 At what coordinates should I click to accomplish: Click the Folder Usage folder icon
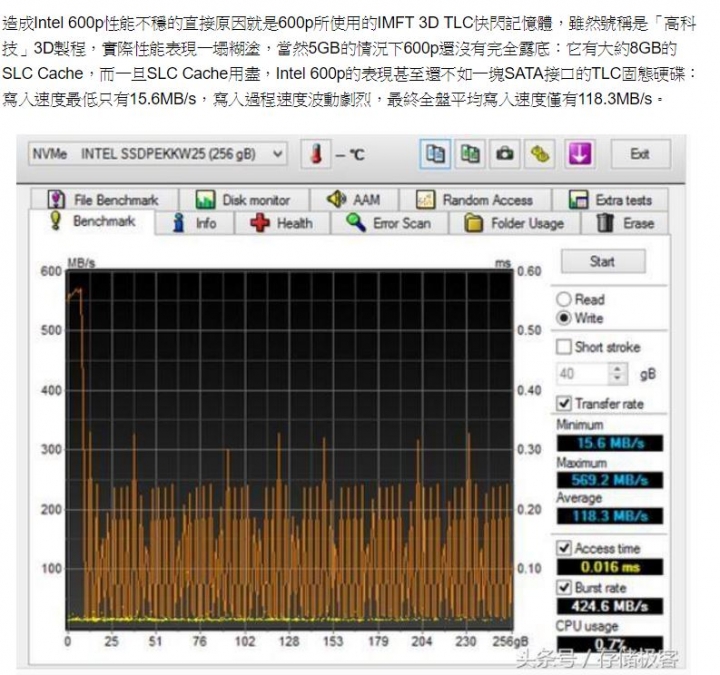(473, 223)
